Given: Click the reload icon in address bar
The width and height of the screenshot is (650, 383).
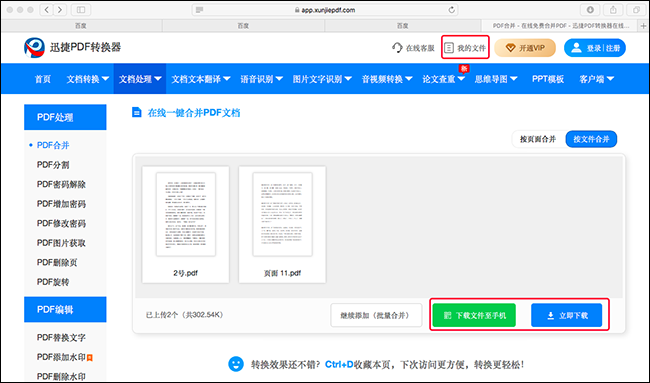Looking at the screenshot, I should 452,10.
